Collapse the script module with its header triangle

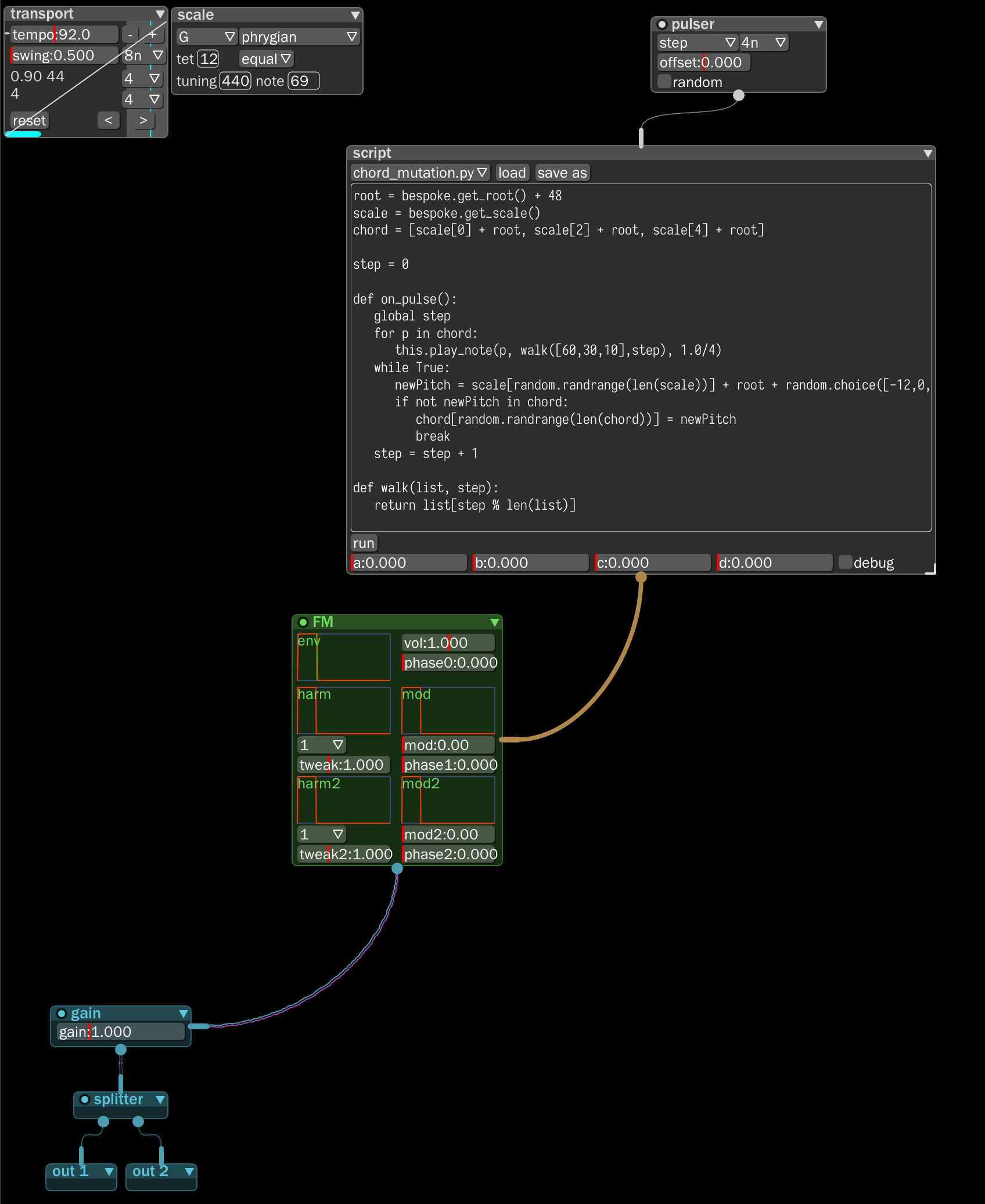[927, 153]
